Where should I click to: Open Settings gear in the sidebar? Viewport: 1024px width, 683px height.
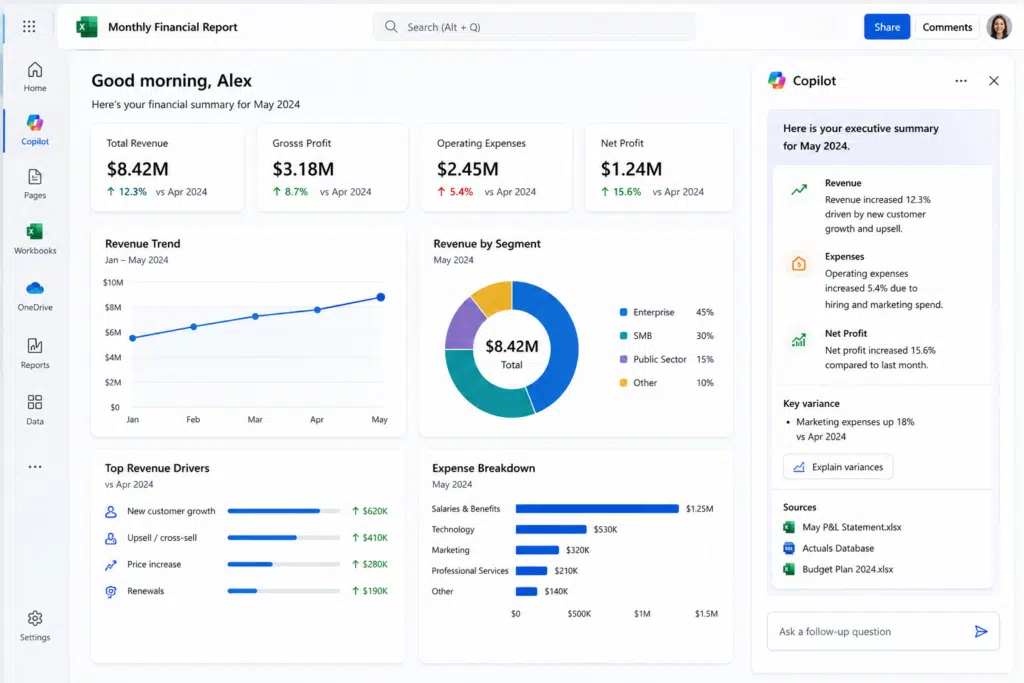pyautogui.click(x=35, y=626)
